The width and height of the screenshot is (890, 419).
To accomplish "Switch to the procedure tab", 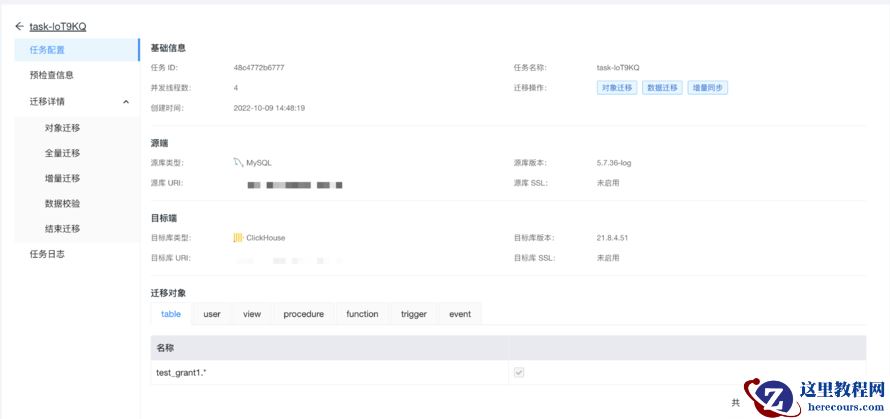I will [304, 314].
